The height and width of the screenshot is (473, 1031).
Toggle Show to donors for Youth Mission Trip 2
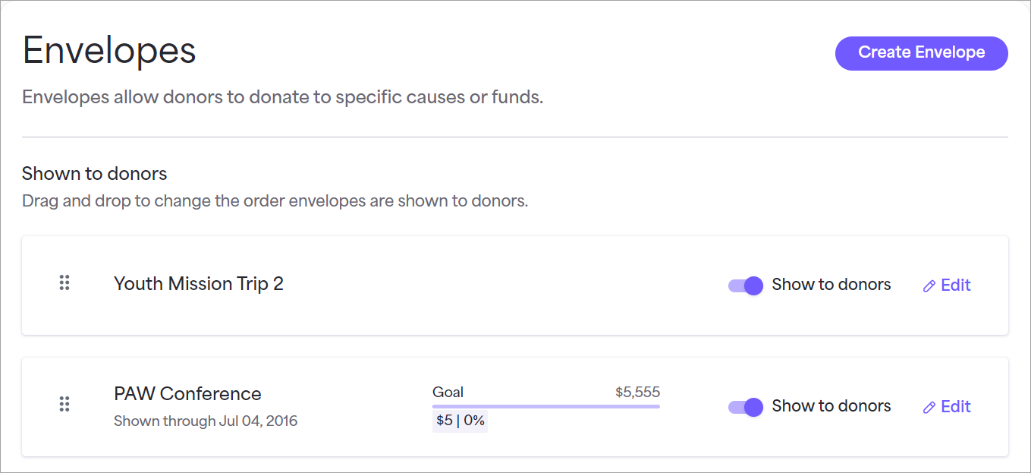tap(746, 285)
